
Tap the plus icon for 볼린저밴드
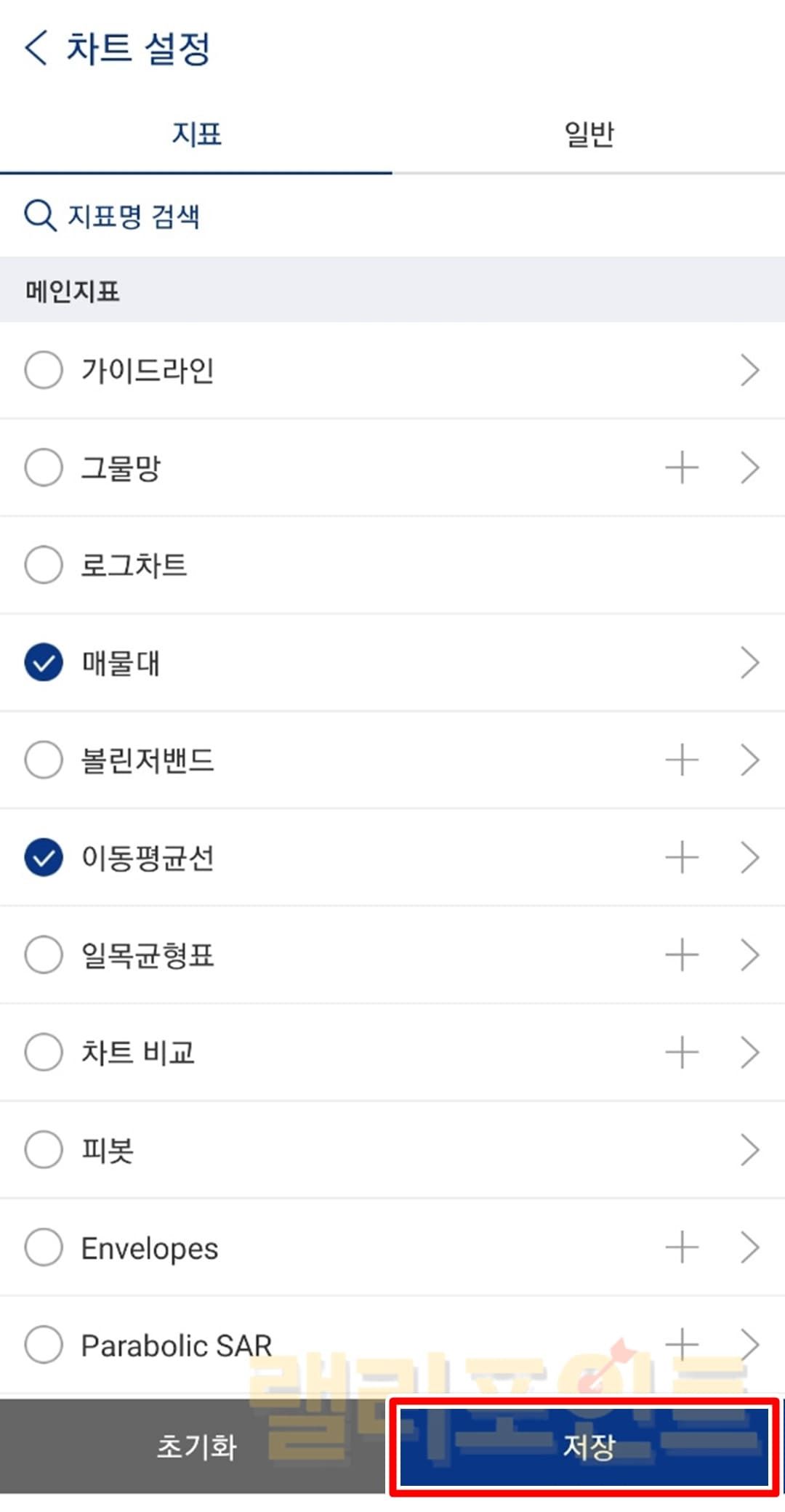(682, 760)
